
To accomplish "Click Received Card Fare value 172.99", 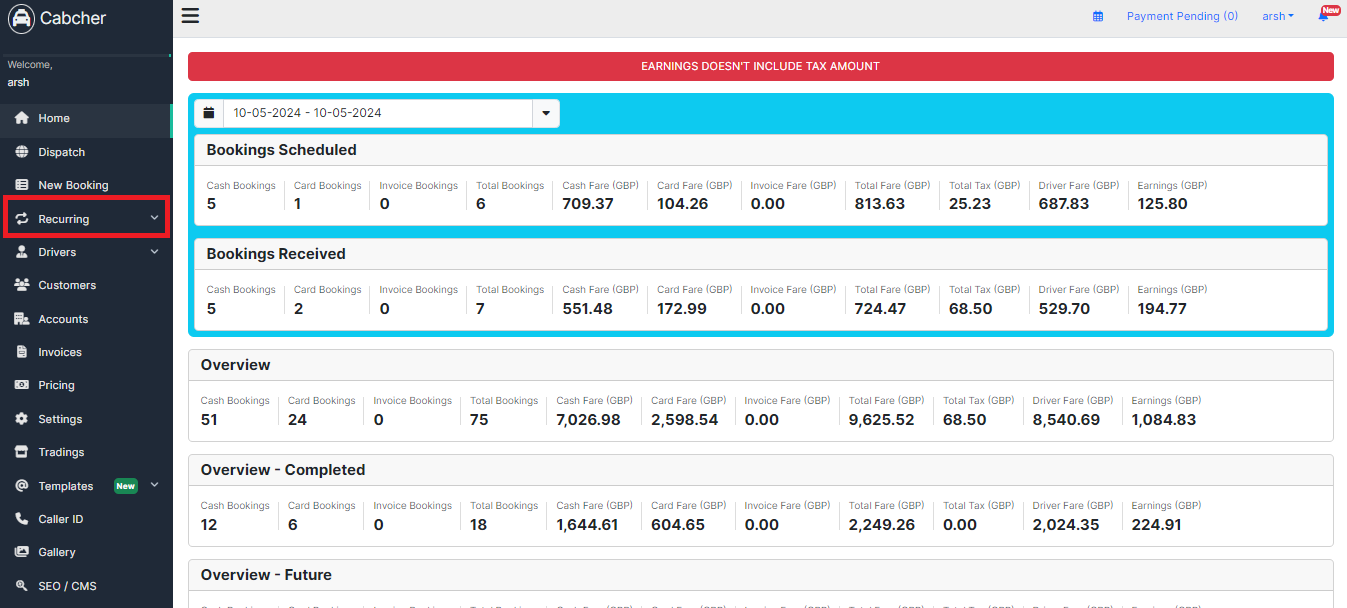I will (682, 309).
